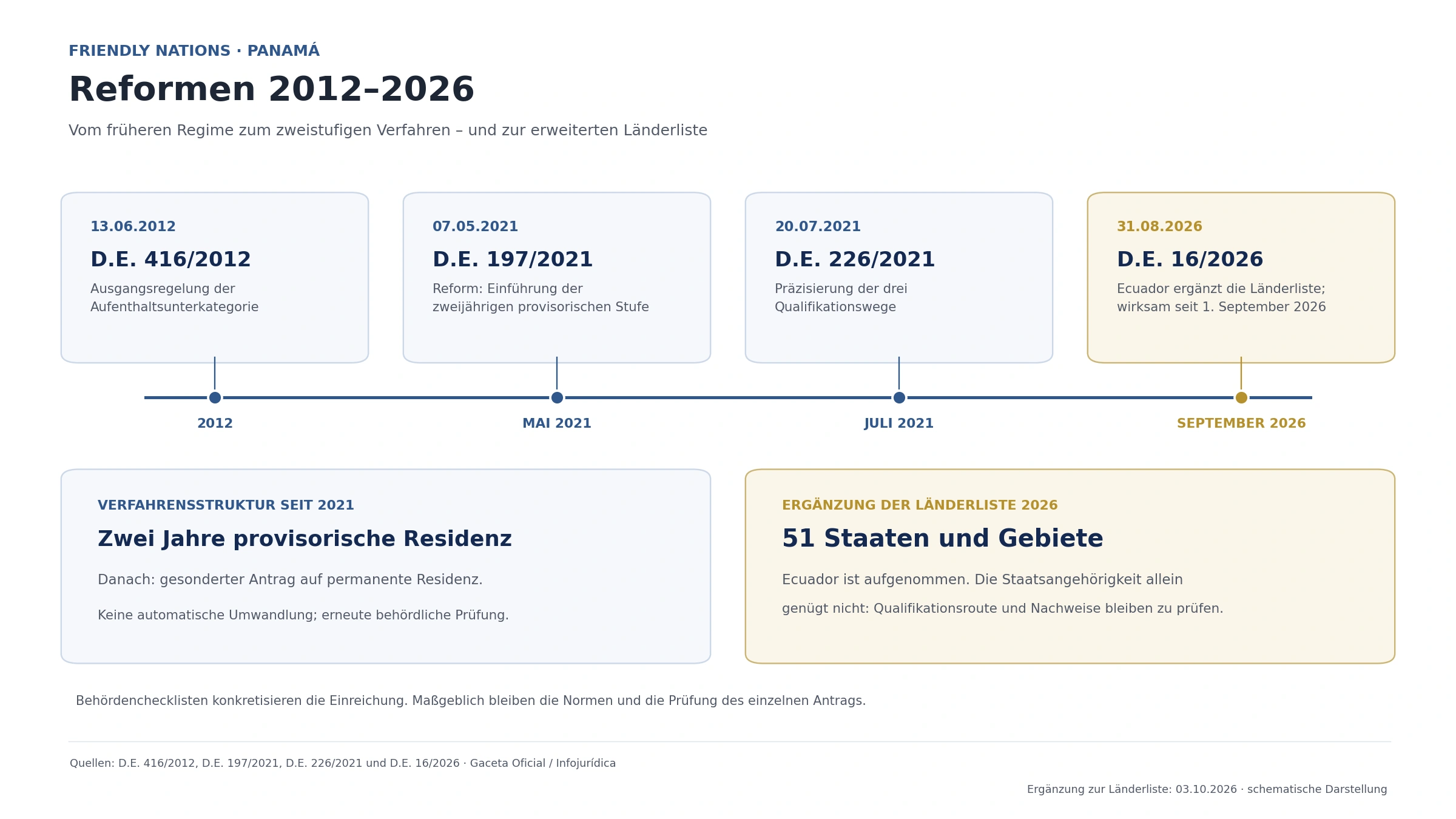1456x819 pixels.
Task: Click the Mai 2021 timeline dot
Action: pos(557,397)
